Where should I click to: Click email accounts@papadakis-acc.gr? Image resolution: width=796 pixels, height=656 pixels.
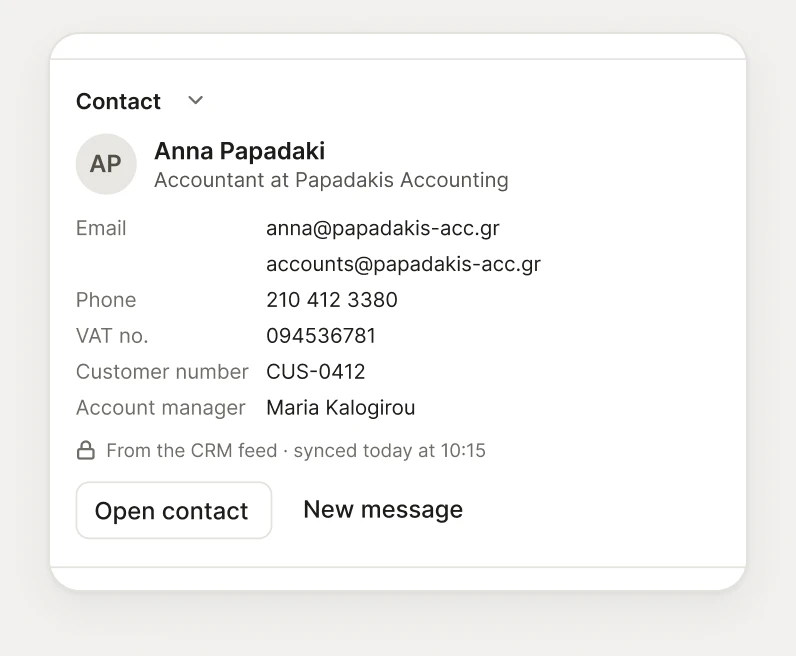404,264
